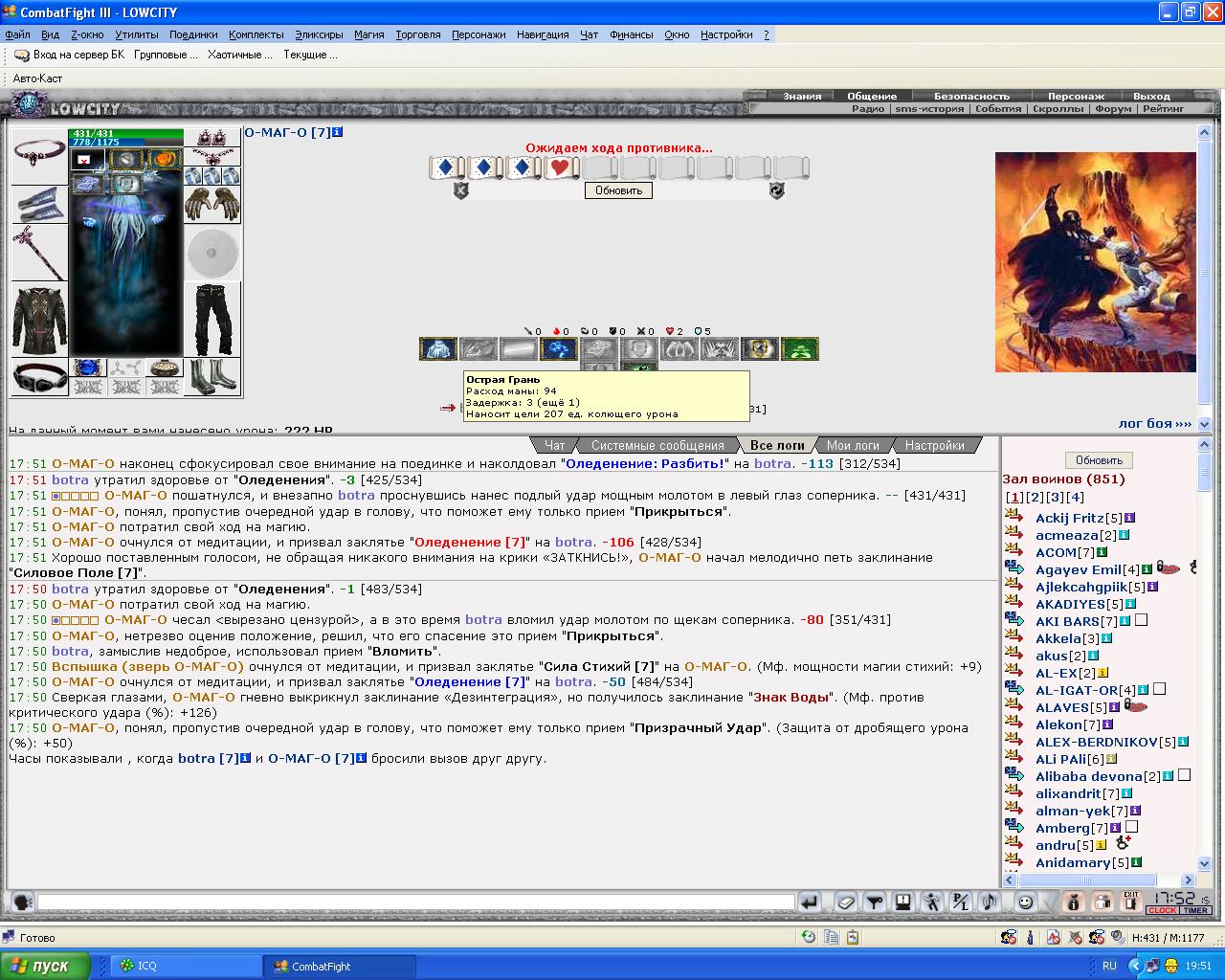Click the earrings equipment slot

click(x=212, y=138)
